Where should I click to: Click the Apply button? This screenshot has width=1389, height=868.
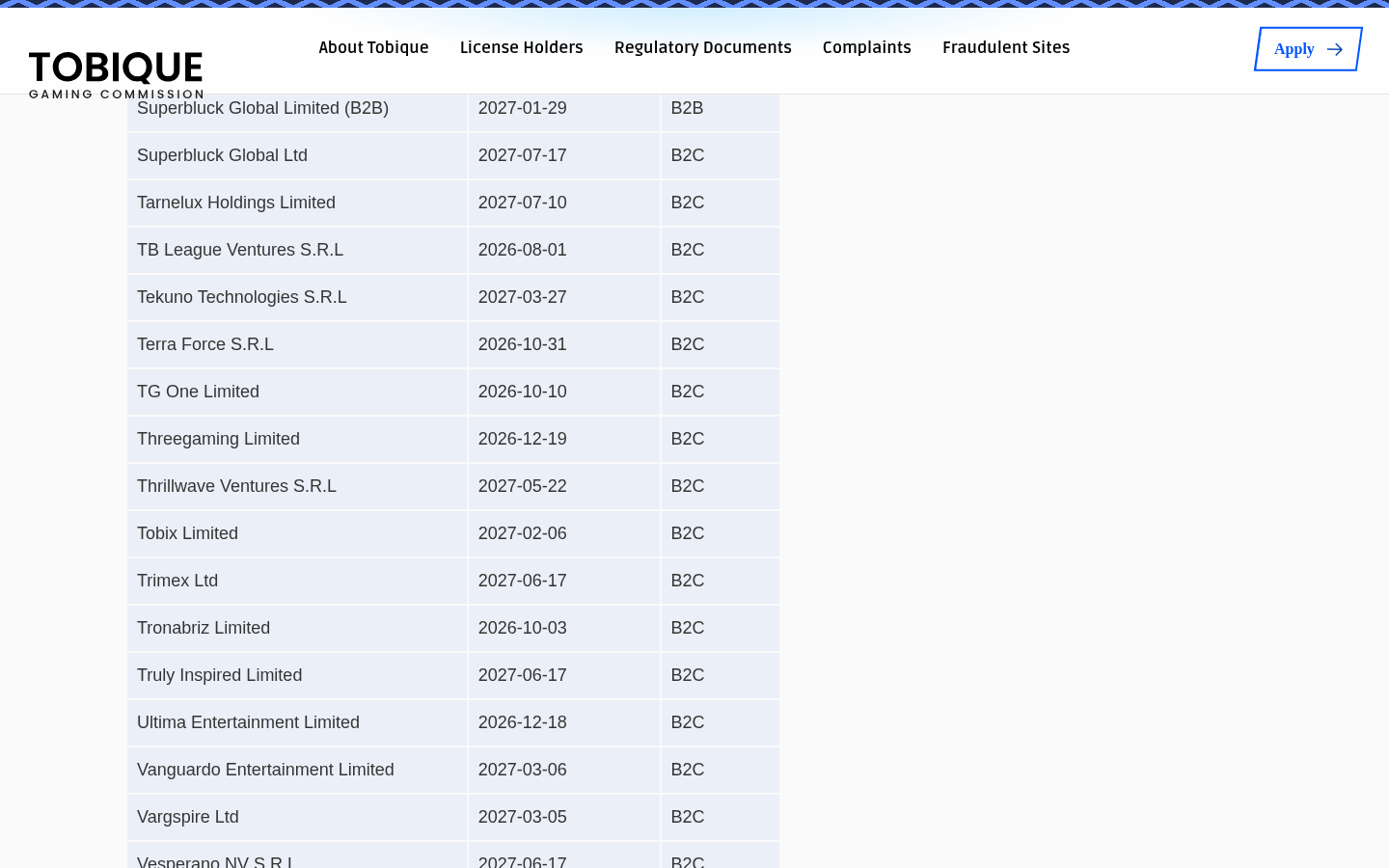click(x=1308, y=49)
